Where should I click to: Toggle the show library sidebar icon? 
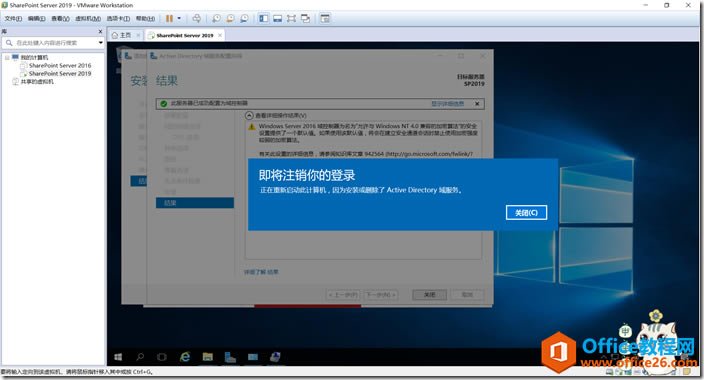click(264, 18)
